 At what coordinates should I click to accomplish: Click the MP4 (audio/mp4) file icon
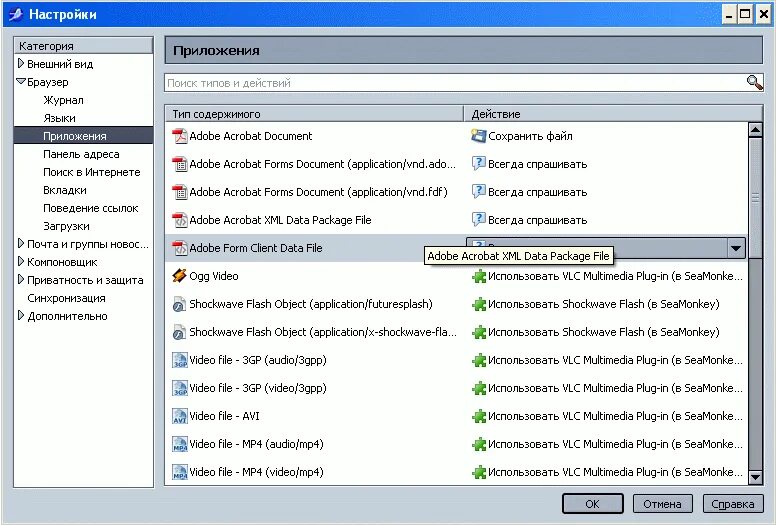tap(179, 444)
